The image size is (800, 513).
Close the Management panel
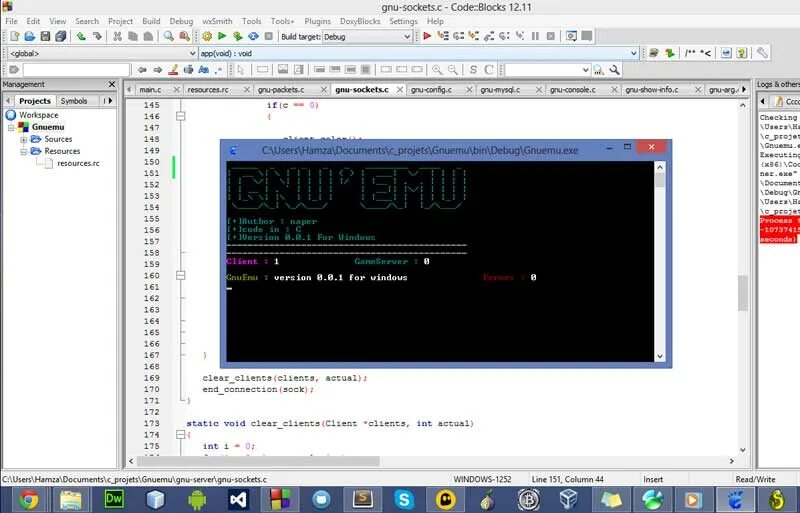click(112, 84)
